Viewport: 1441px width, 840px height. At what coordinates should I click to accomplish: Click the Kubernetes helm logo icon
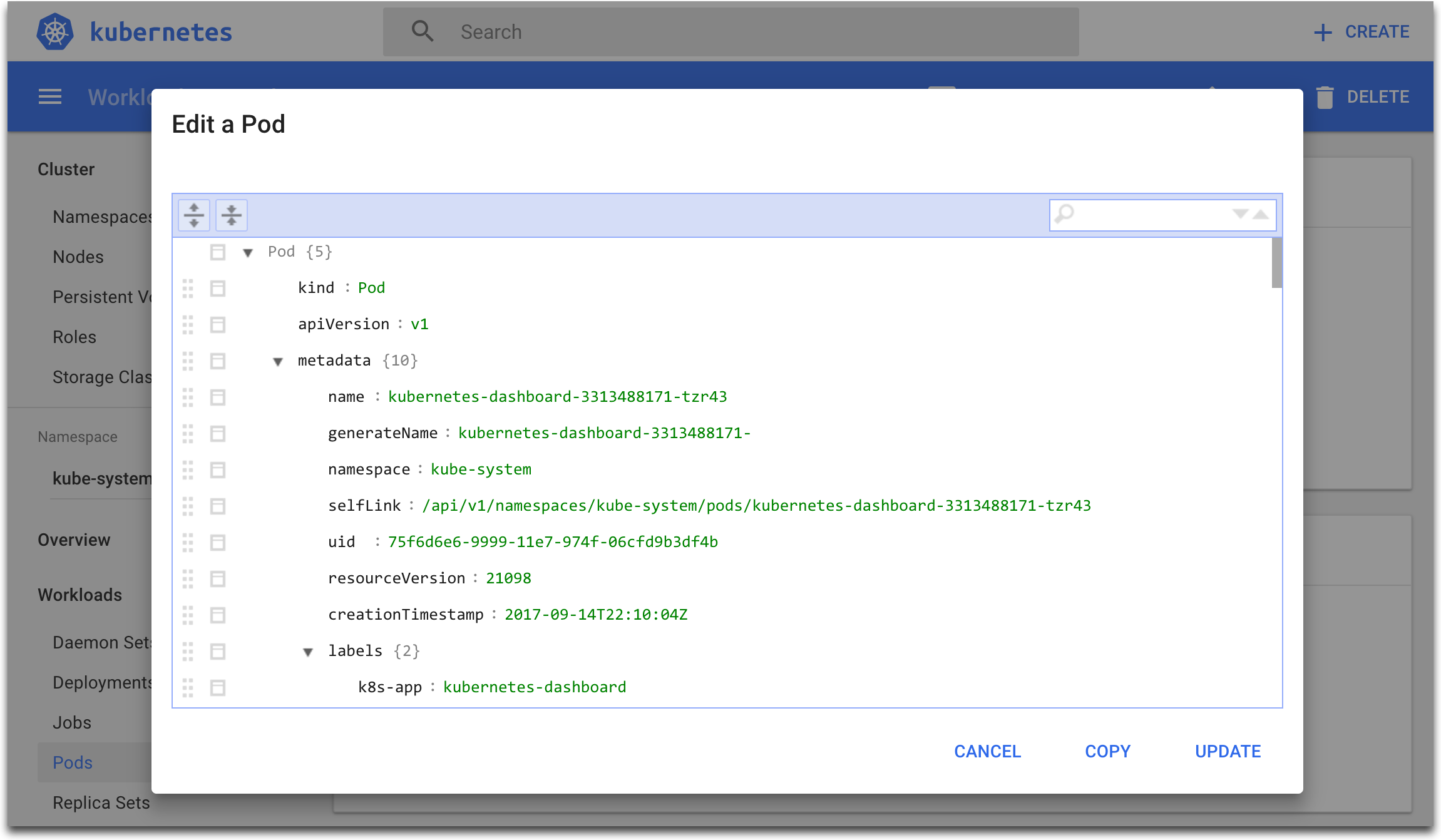tap(55, 32)
